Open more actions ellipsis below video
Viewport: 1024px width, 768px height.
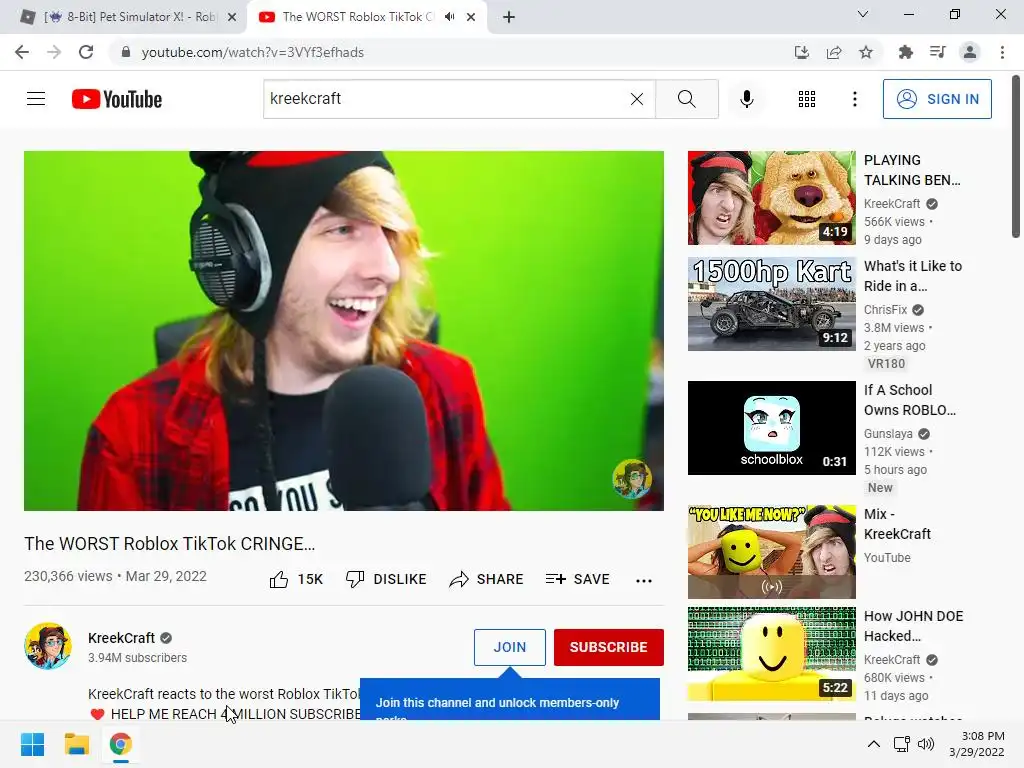click(644, 580)
